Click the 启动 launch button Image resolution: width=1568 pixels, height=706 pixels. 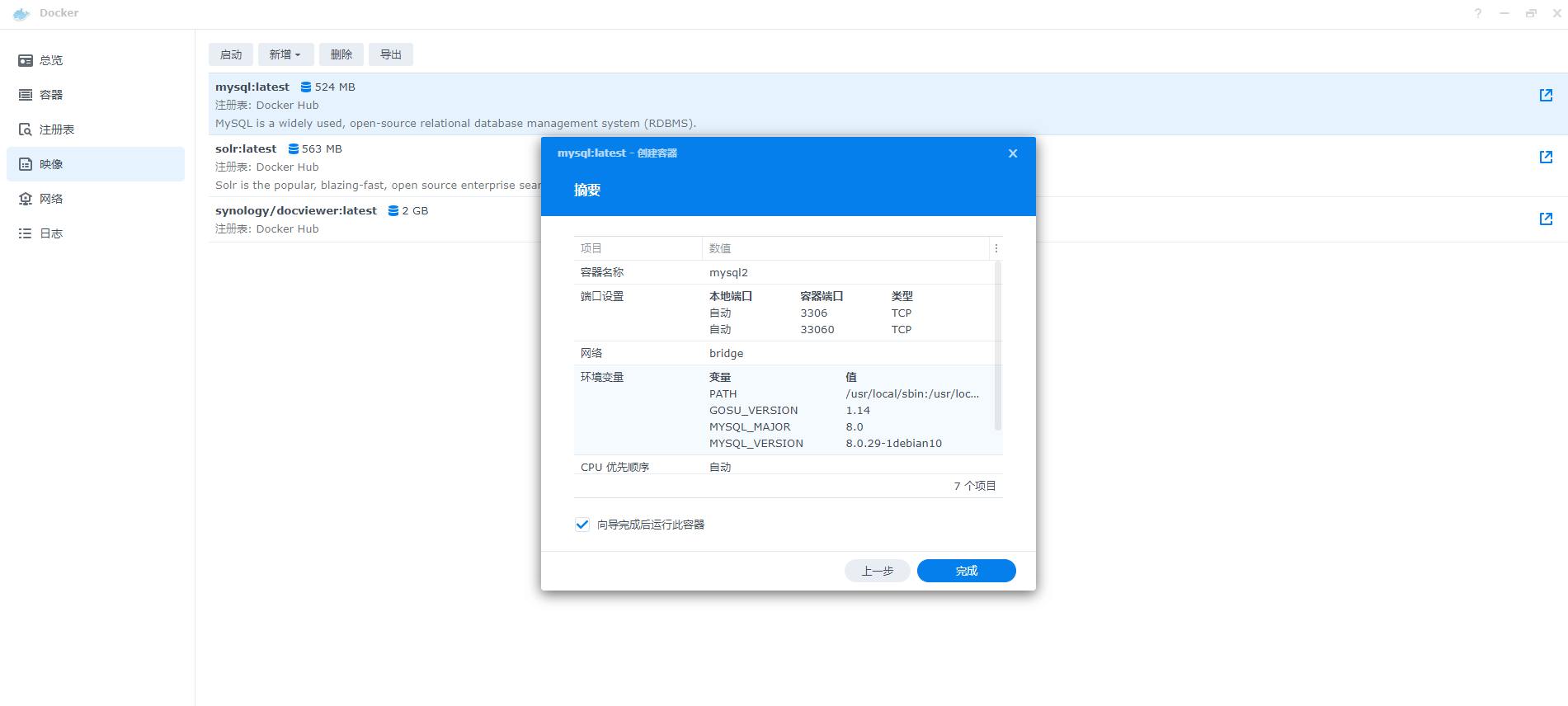tap(231, 54)
